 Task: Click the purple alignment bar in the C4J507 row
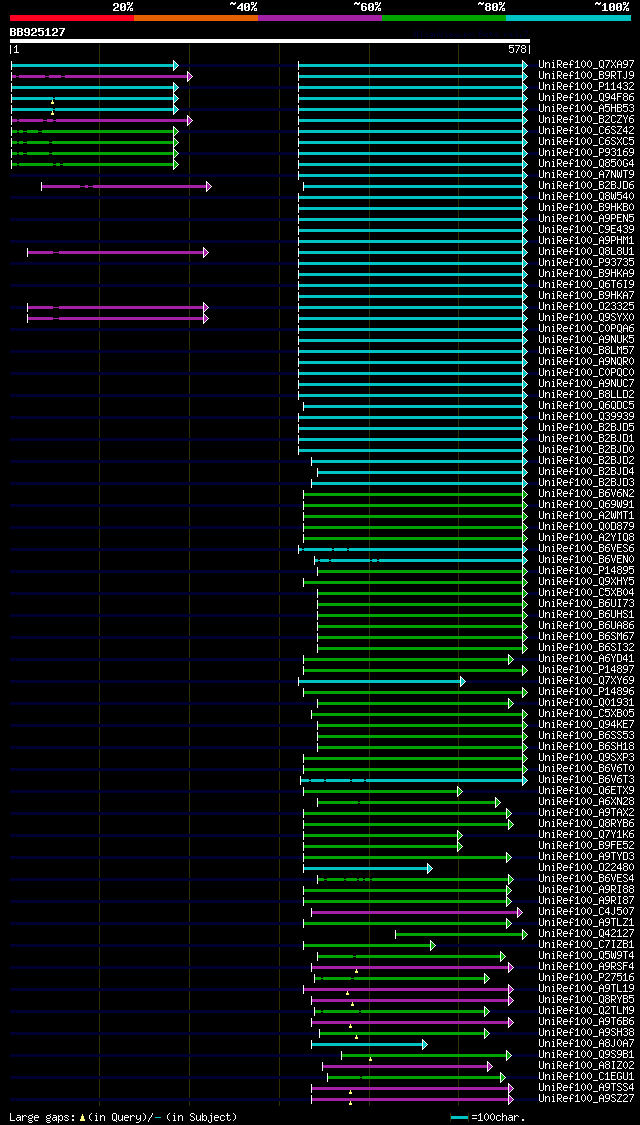417,912
